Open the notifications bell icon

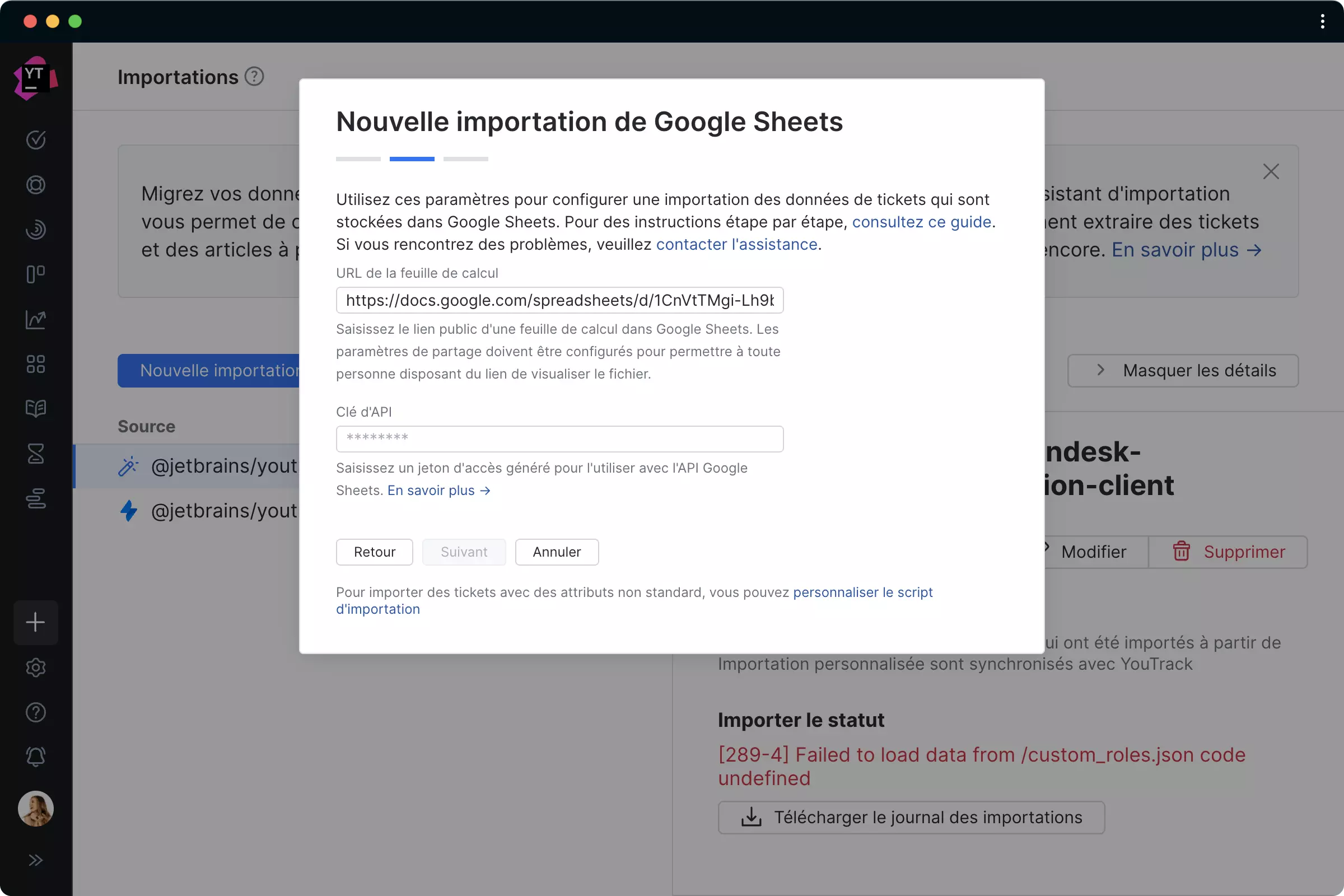click(35, 757)
